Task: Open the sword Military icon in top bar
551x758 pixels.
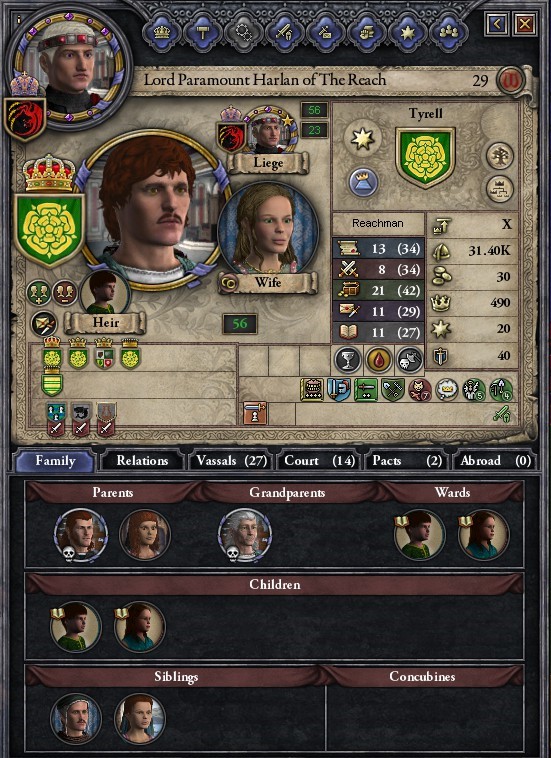Action: click(x=285, y=33)
